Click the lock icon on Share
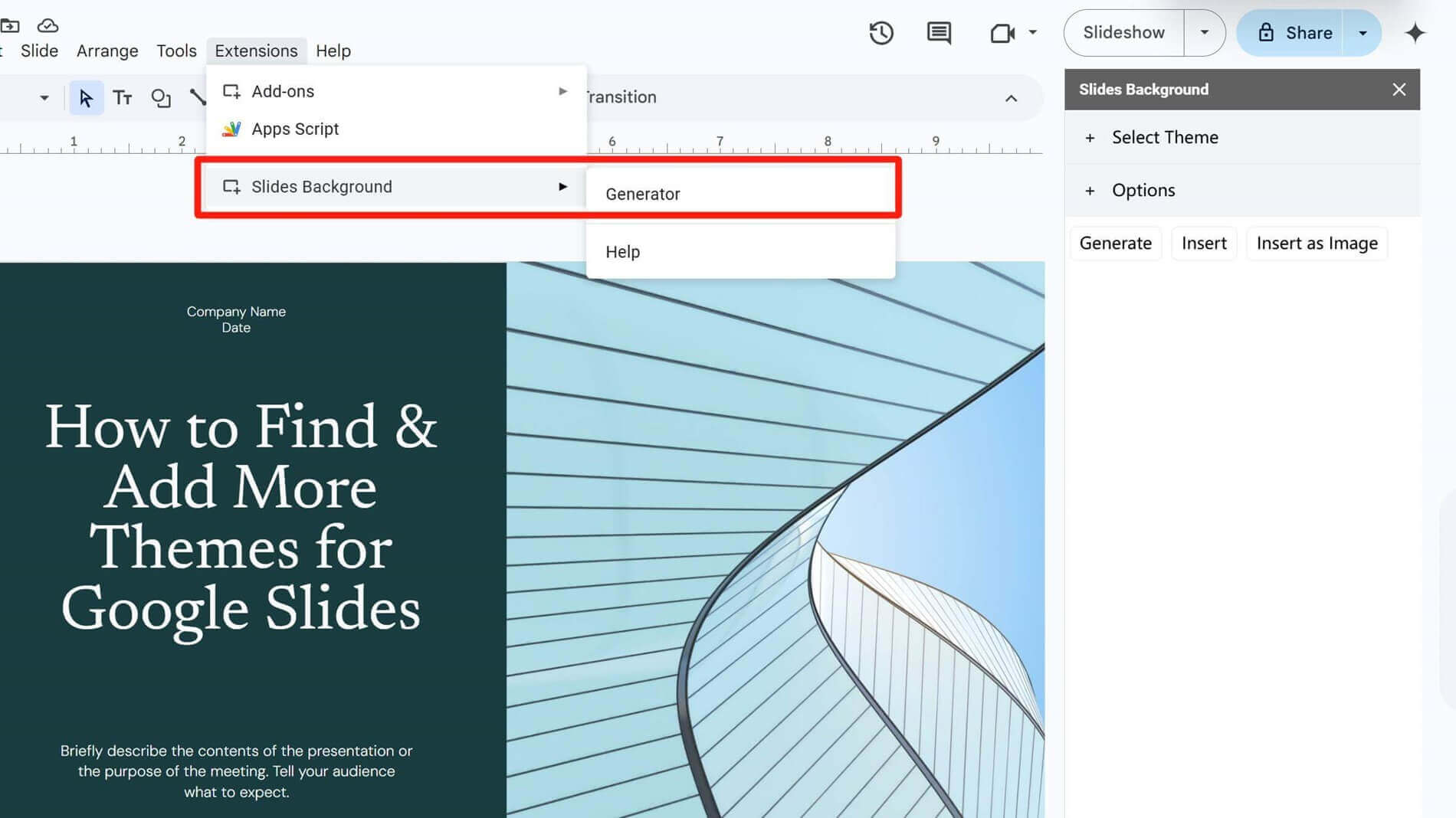This screenshot has height=818, width=1456. (x=1266, y=32)
